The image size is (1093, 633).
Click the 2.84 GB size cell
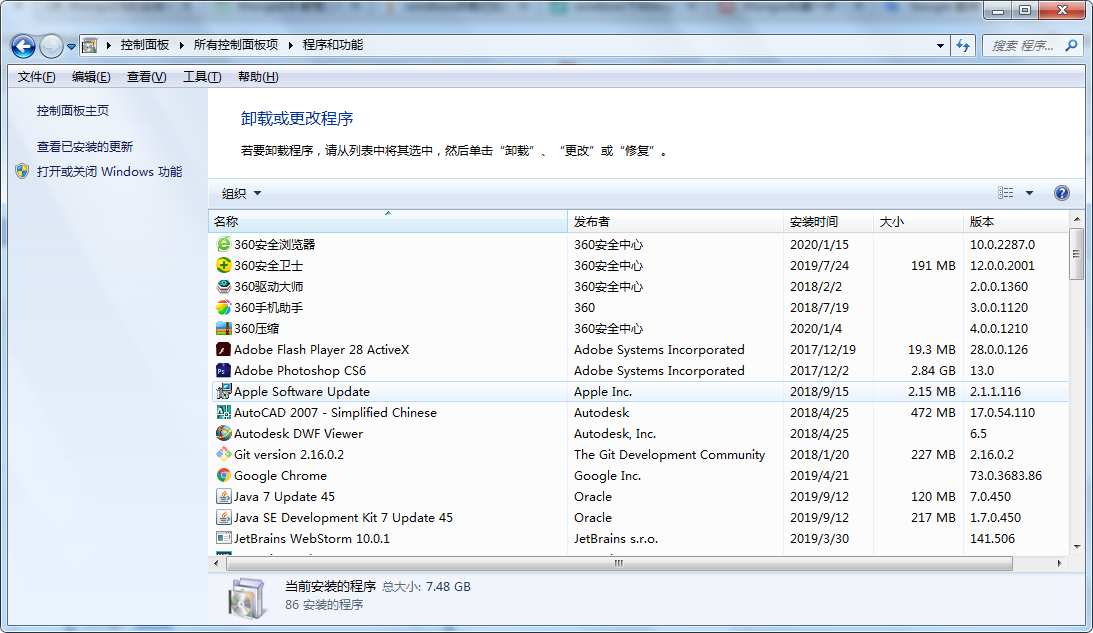click(933, 370)
